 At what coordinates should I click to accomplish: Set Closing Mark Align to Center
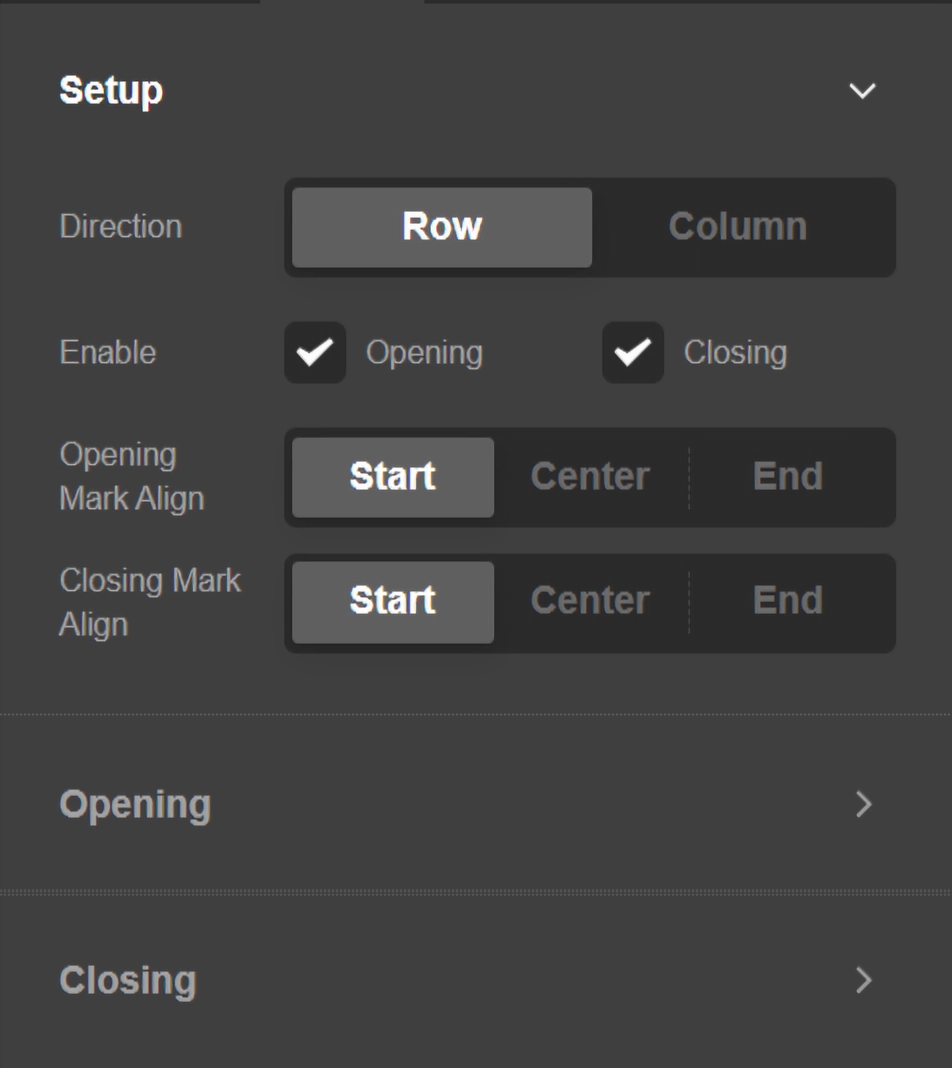589,601
